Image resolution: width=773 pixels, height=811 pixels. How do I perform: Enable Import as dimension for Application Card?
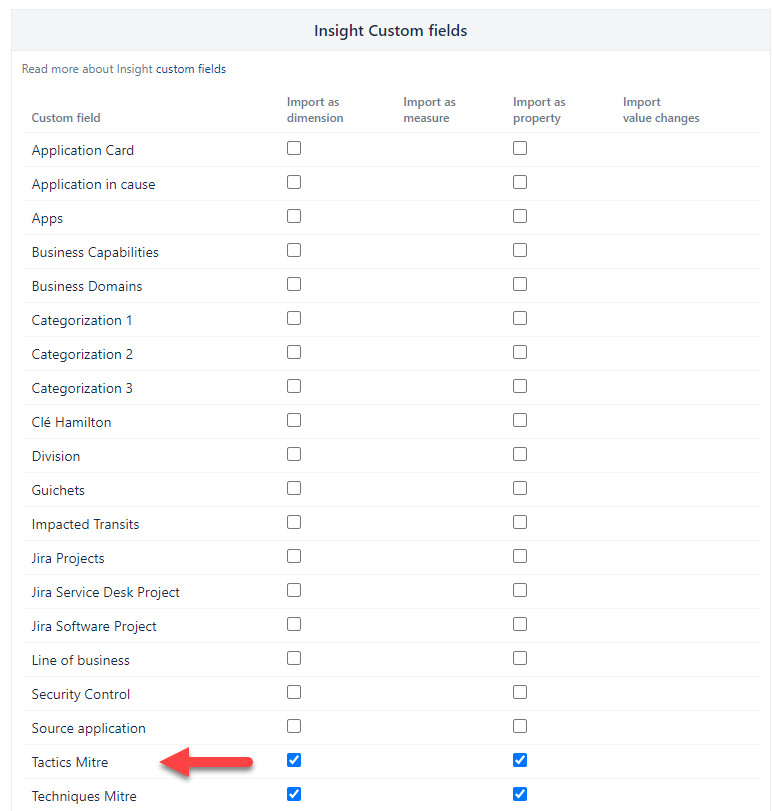coord(294,148)
